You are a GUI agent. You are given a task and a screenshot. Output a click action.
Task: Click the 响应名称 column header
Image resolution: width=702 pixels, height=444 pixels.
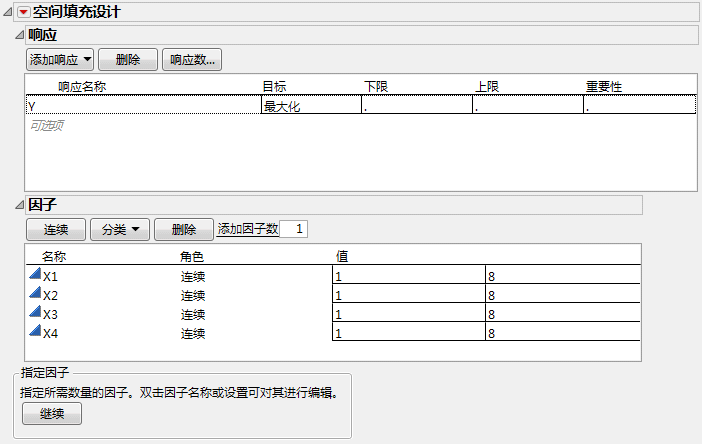tap(82, 86)
